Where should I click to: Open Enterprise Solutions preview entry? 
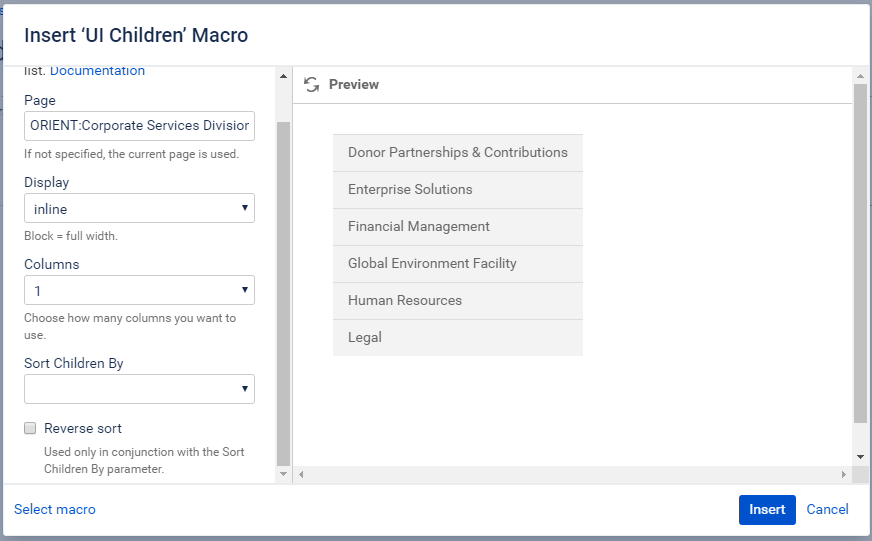pos(458,190)
